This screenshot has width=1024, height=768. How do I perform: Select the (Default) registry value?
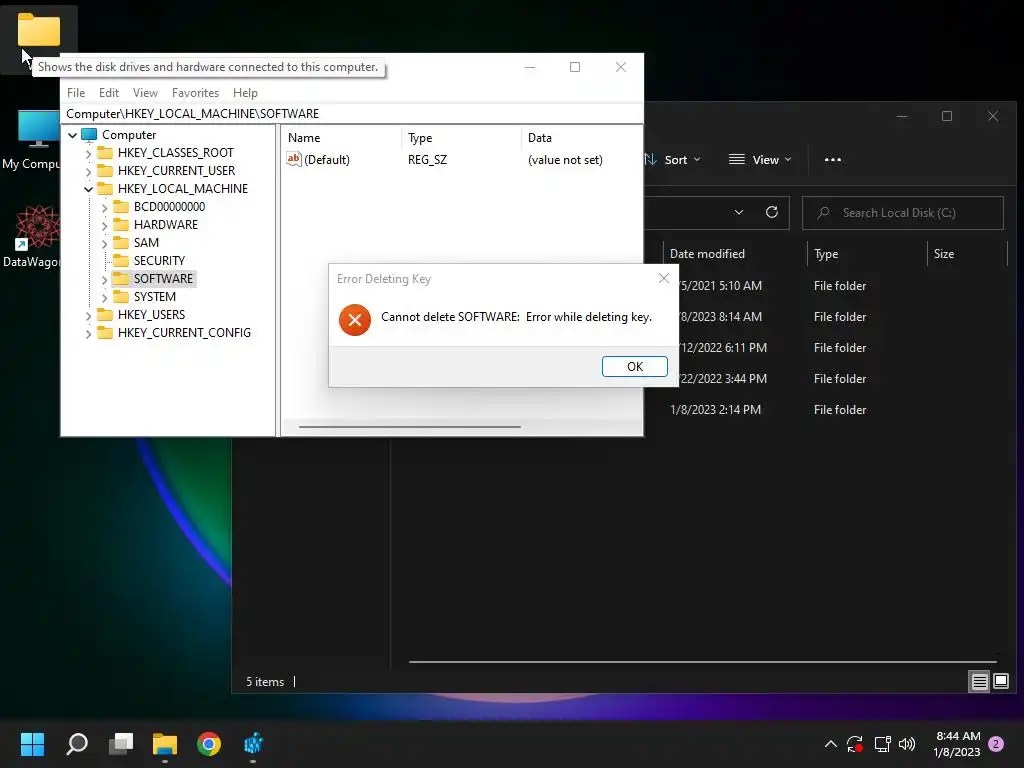click(327, 159)
